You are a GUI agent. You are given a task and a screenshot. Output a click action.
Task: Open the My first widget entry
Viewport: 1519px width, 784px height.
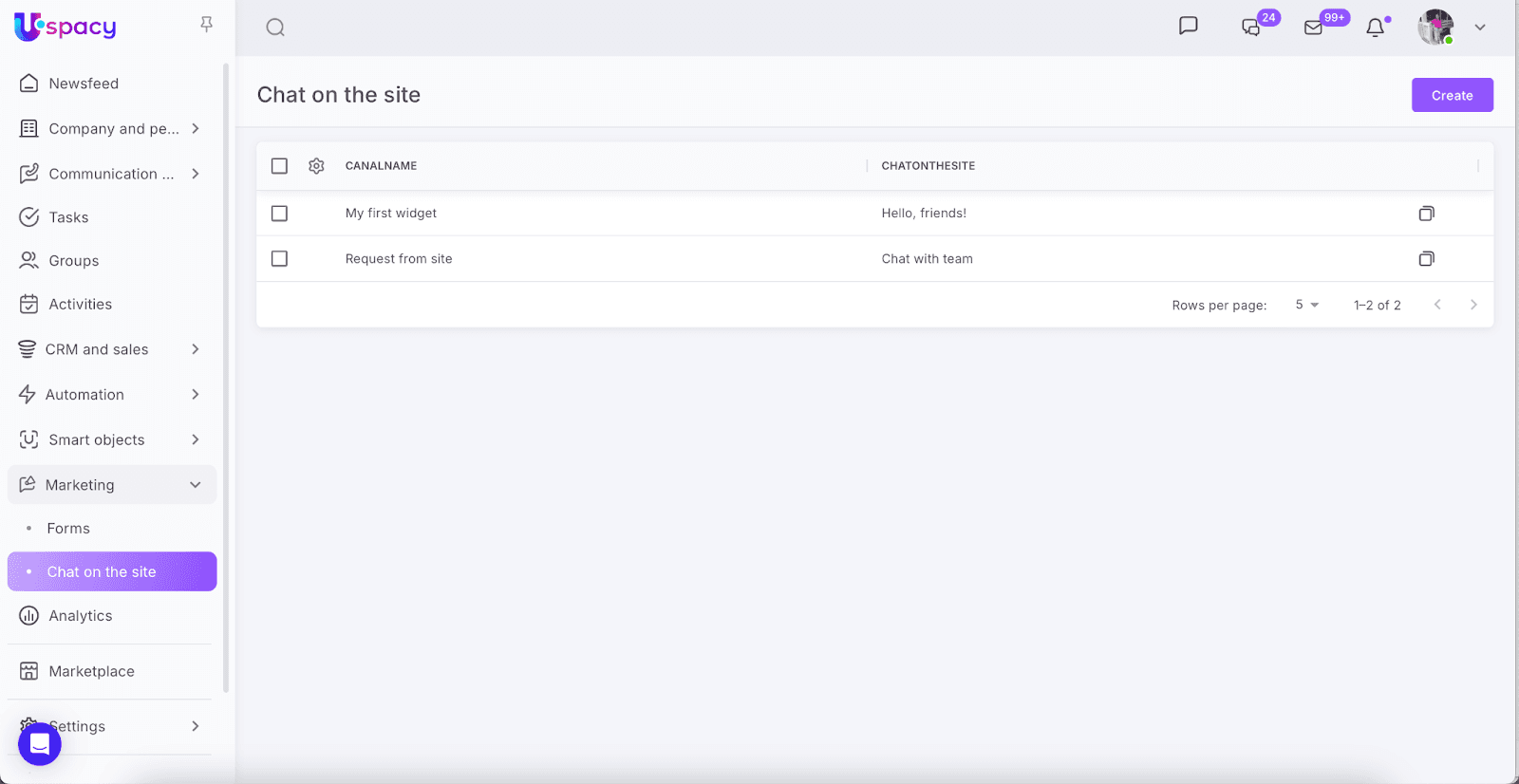click(391, 214)
